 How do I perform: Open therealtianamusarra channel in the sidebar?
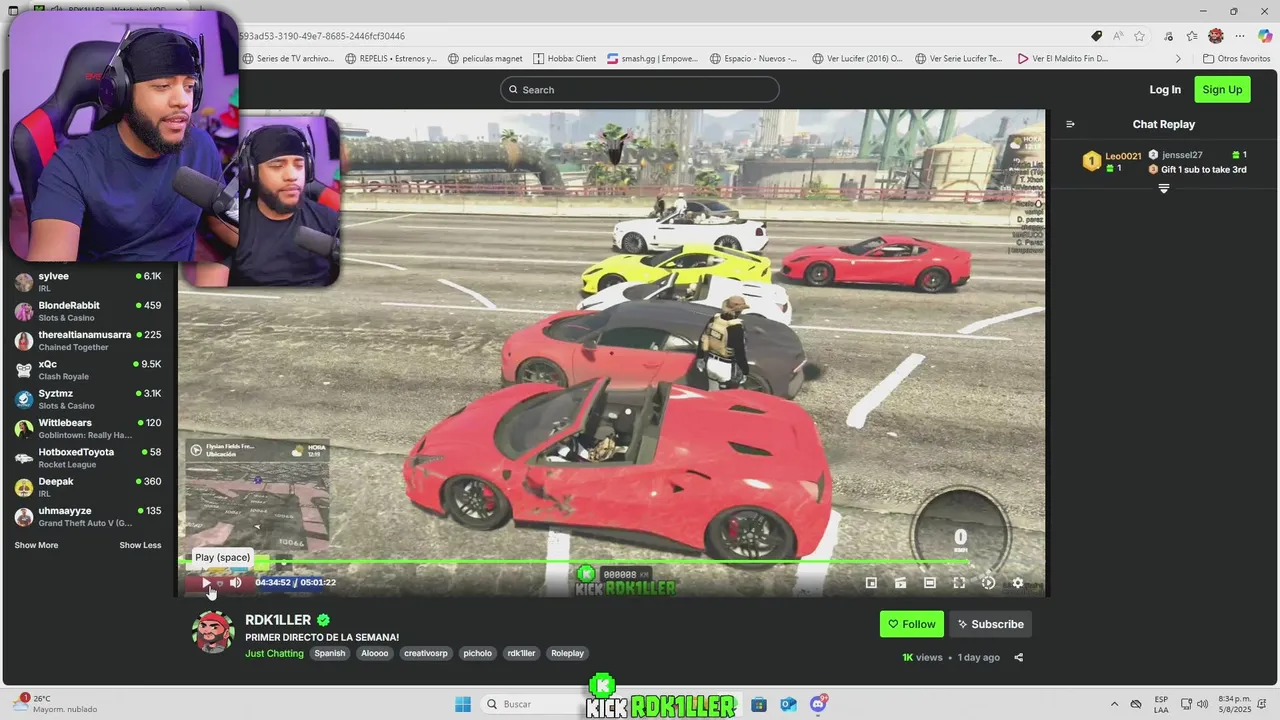pos(88,340)
